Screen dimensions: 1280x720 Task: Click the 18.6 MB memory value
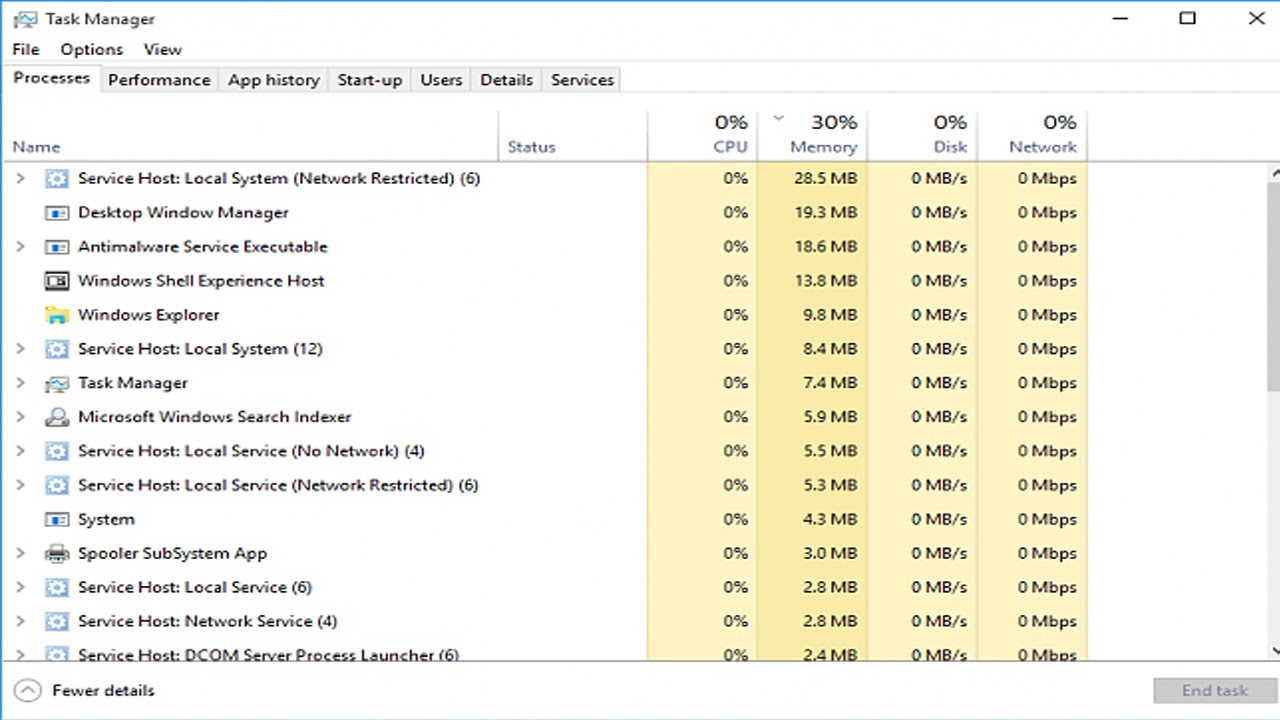[825, 247]
